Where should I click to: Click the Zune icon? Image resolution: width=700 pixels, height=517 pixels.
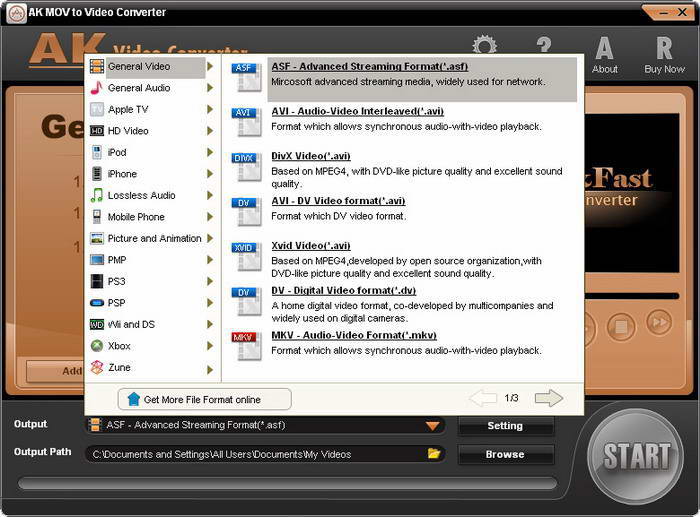[96, 367]
